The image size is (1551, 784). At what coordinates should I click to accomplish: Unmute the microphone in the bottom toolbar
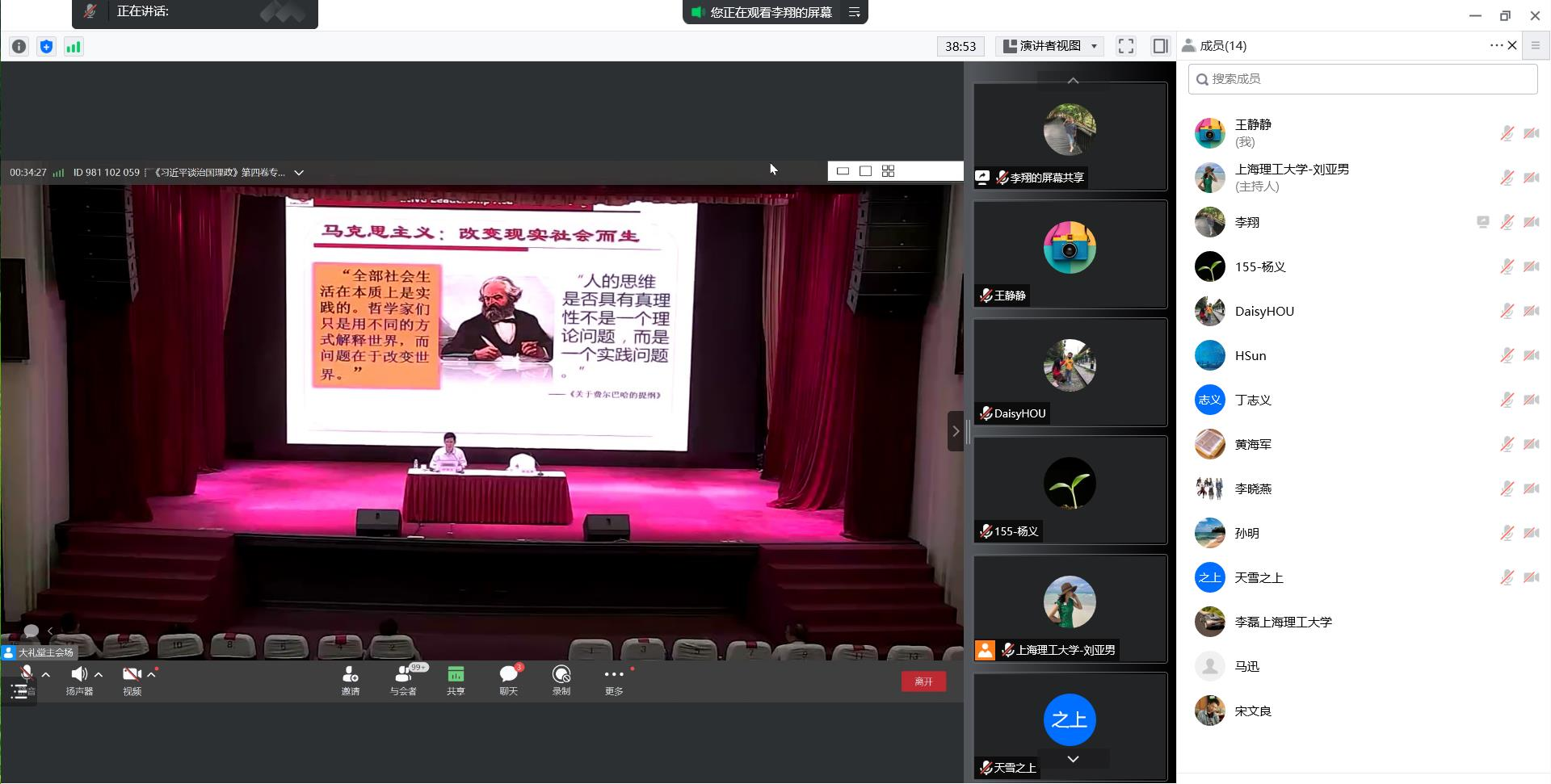pos(26,673)
